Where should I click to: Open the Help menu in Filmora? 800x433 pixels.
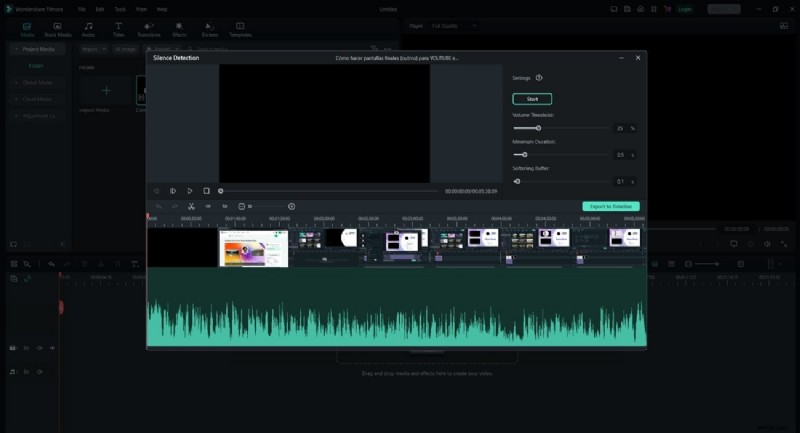coord(162,9)
